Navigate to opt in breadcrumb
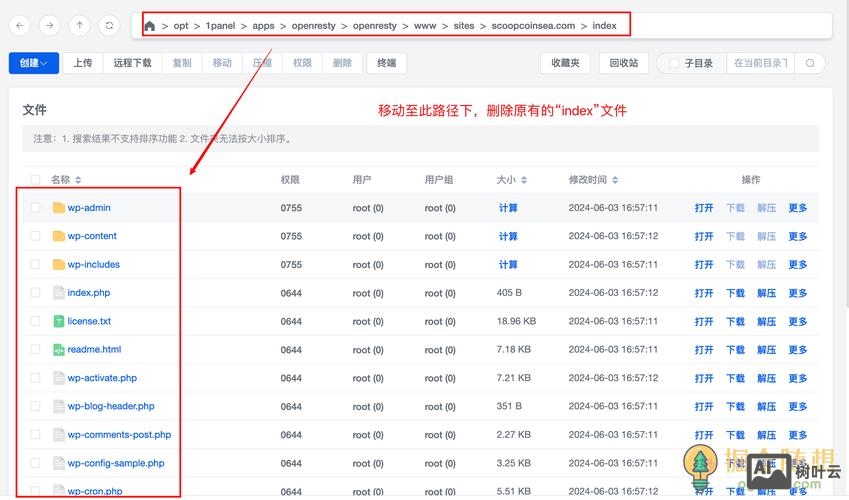849x500 pixels. click(181, 26)
